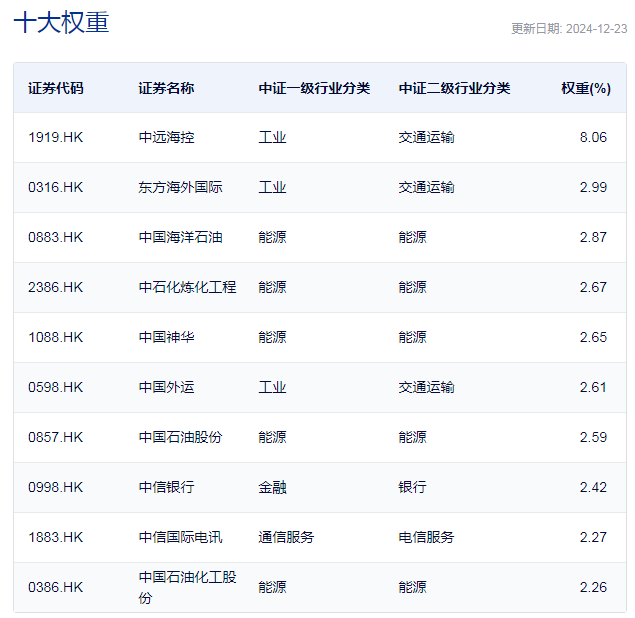Image resolution: width=635 pixels, height=618 pixels.
Task: Select the 金融 industry cell
Action: [x=272, y=487]
